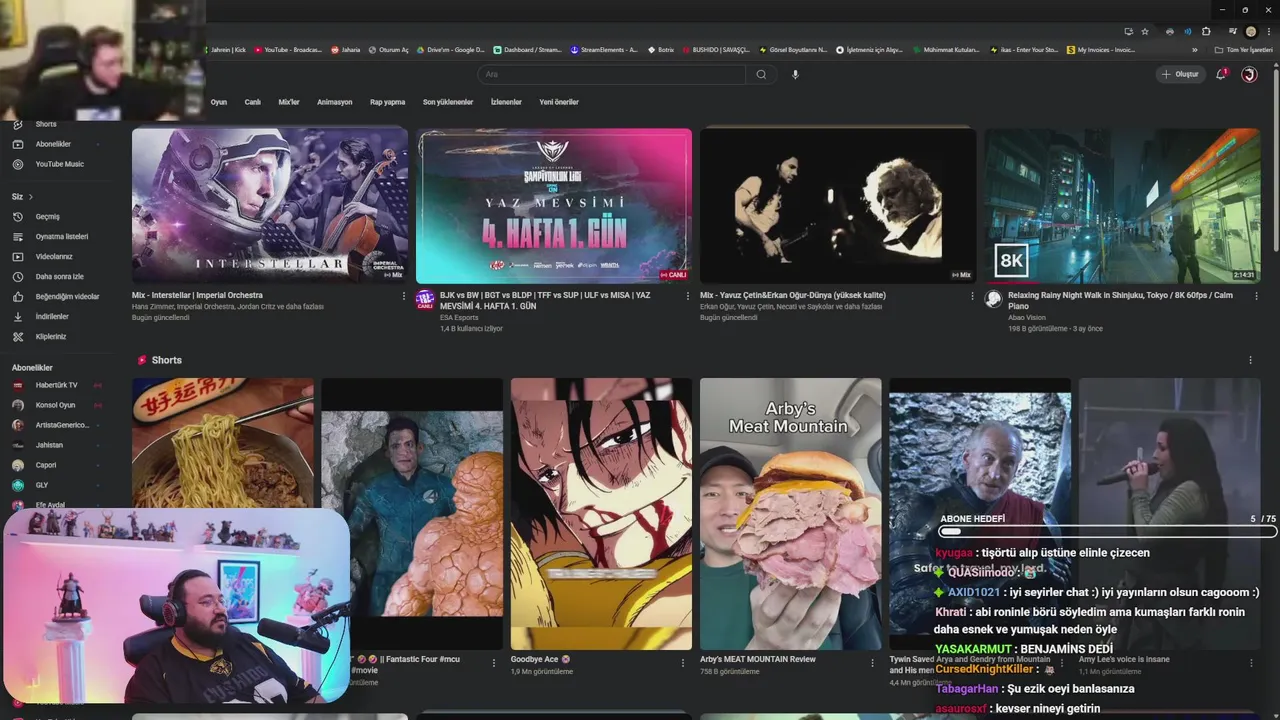The width and height of the screenshot is (1280, 720).
Task: Open YouTube Music from the sidebar
Action: point(59,164)
